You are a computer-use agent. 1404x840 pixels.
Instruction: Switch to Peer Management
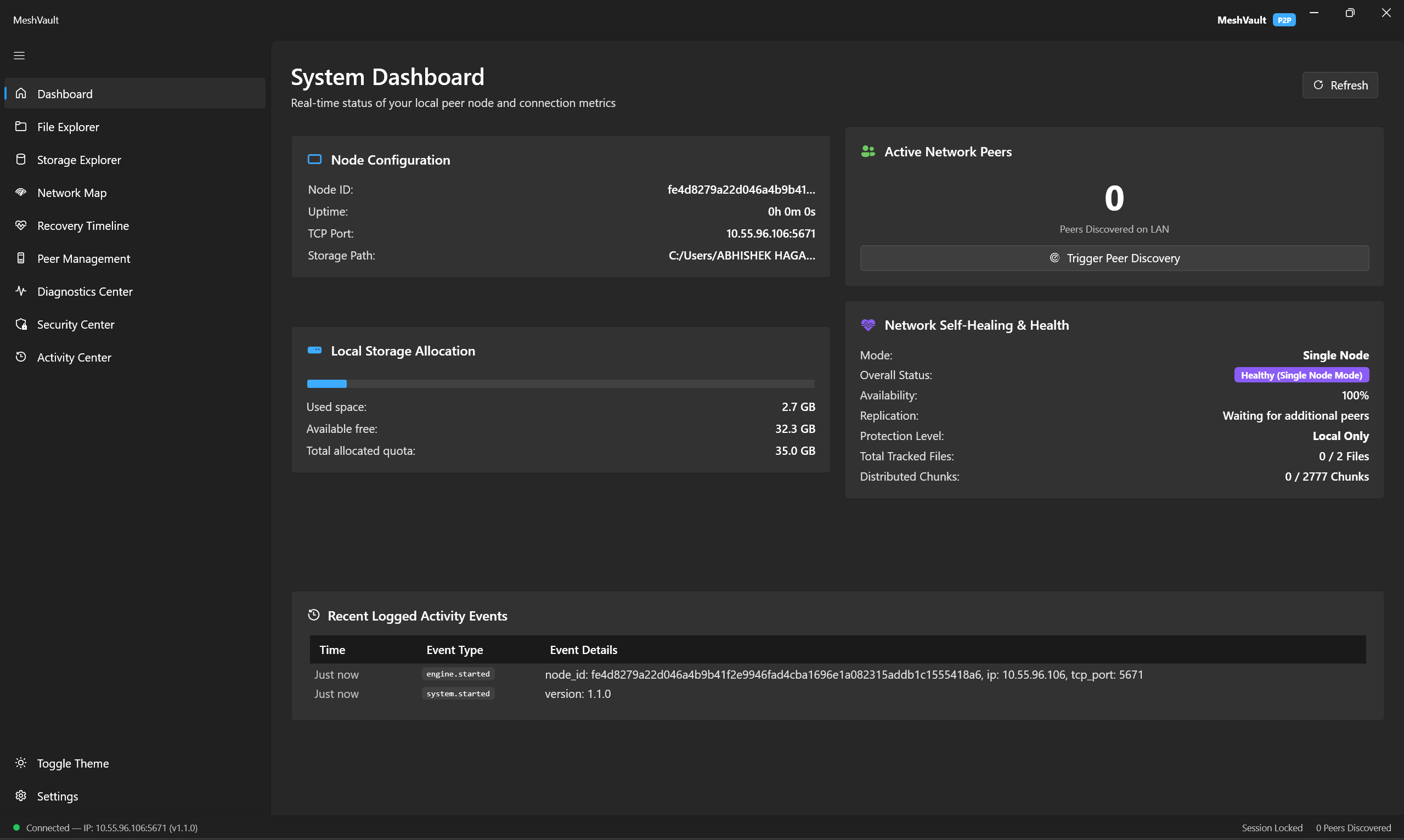134,258
